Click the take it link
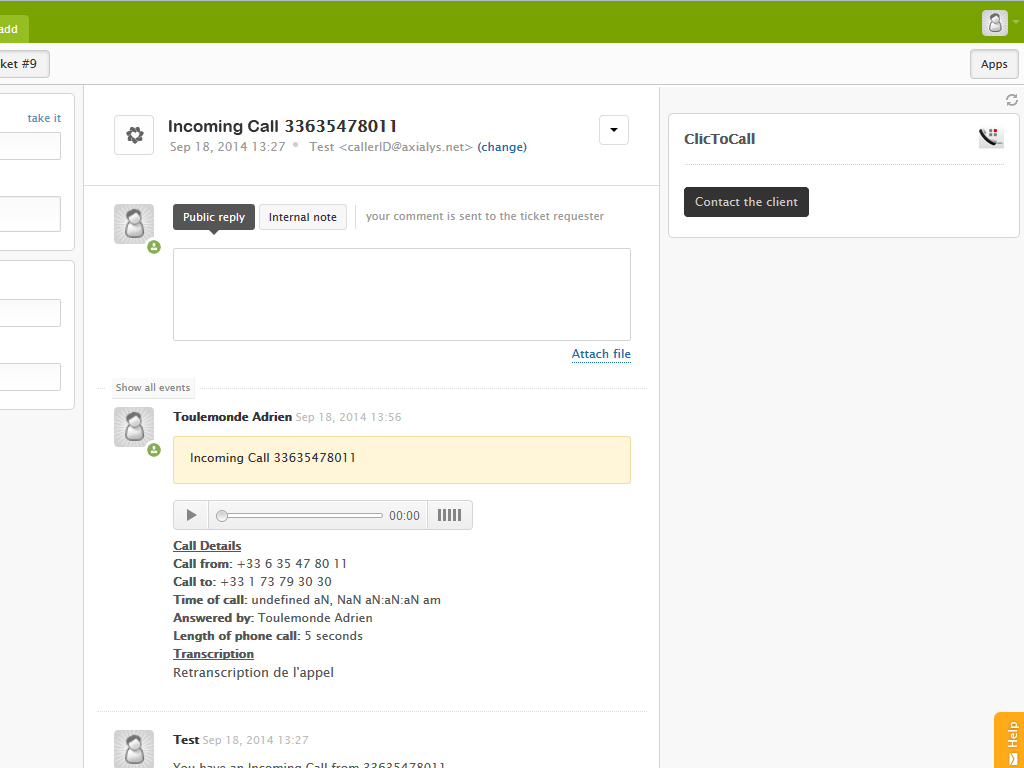The height and width of the screenshot is (768, 1024). pyautogui.click(x=44, y=118)
